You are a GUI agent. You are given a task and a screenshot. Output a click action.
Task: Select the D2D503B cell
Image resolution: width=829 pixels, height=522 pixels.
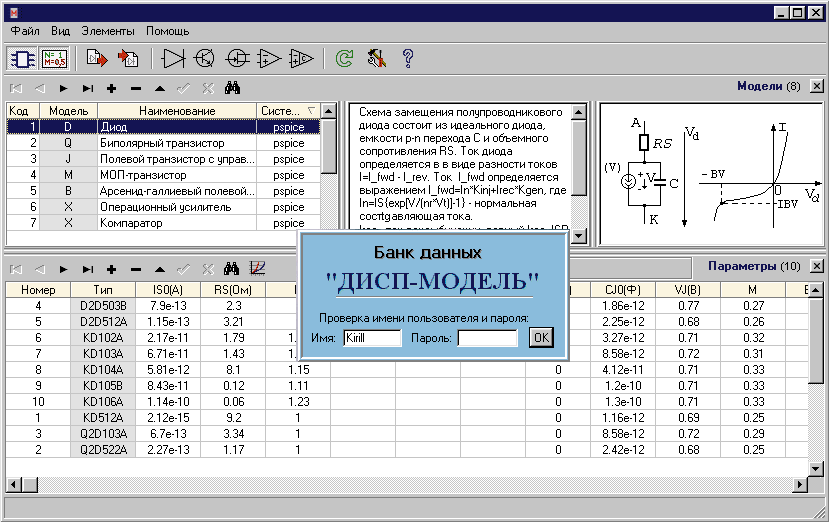coord(103,306)
